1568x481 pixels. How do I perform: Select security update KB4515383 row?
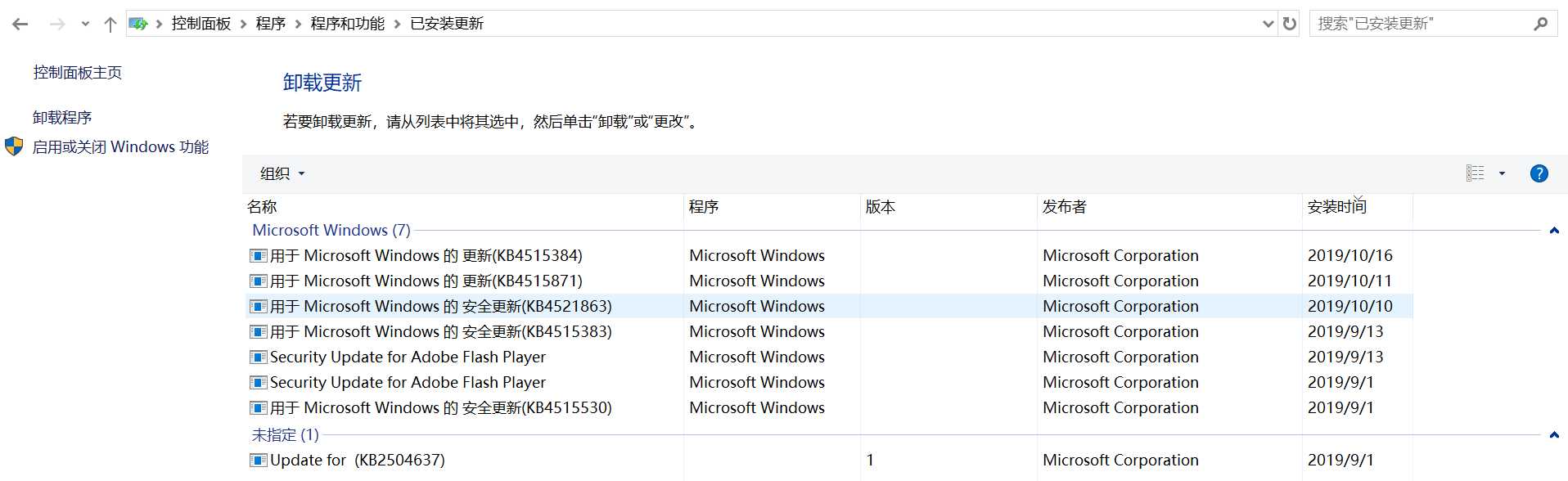pos(829,332)
